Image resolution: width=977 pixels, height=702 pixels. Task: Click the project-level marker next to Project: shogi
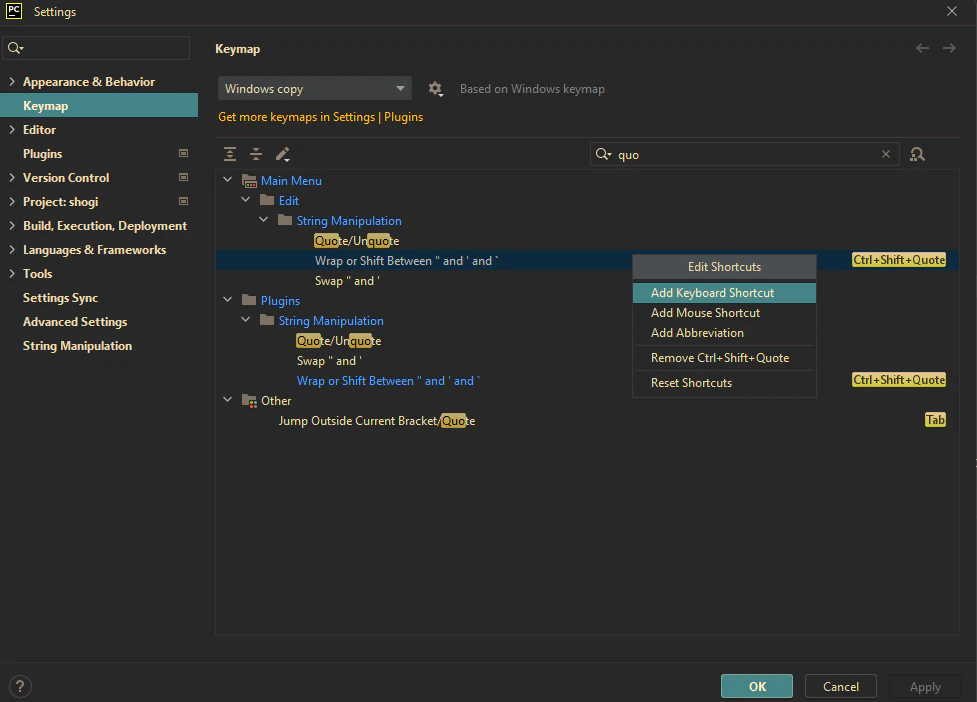click(x=183, y=201)
